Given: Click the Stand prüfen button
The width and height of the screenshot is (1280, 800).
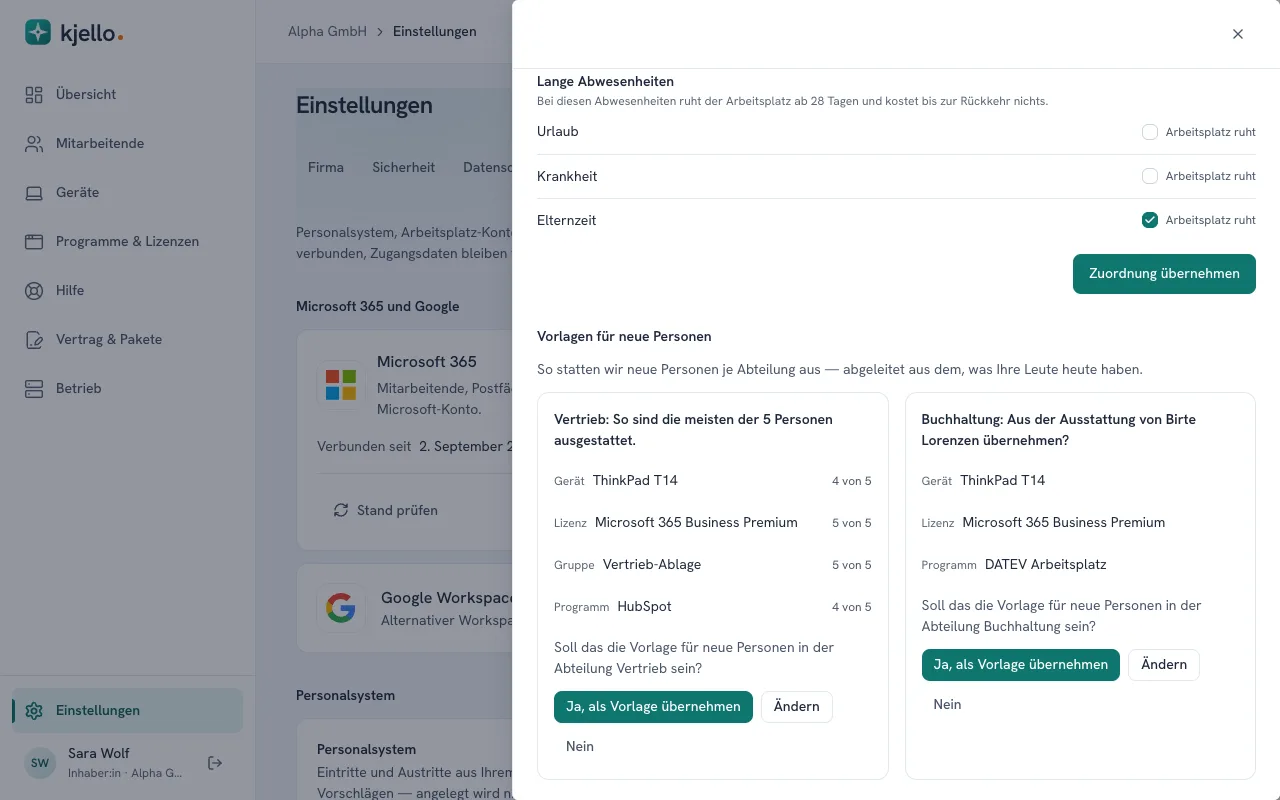Looking at the screenshot, I should [386, 510].
